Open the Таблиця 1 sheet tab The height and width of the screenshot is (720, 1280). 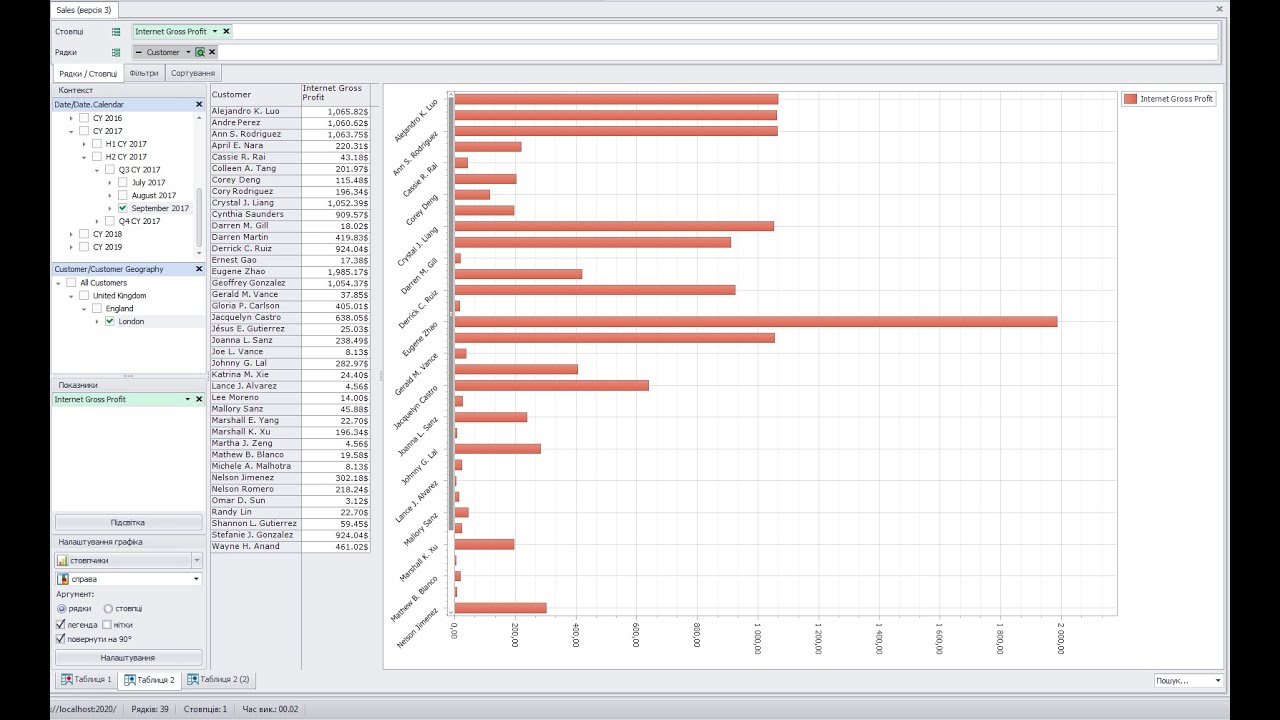pos(86,680)
